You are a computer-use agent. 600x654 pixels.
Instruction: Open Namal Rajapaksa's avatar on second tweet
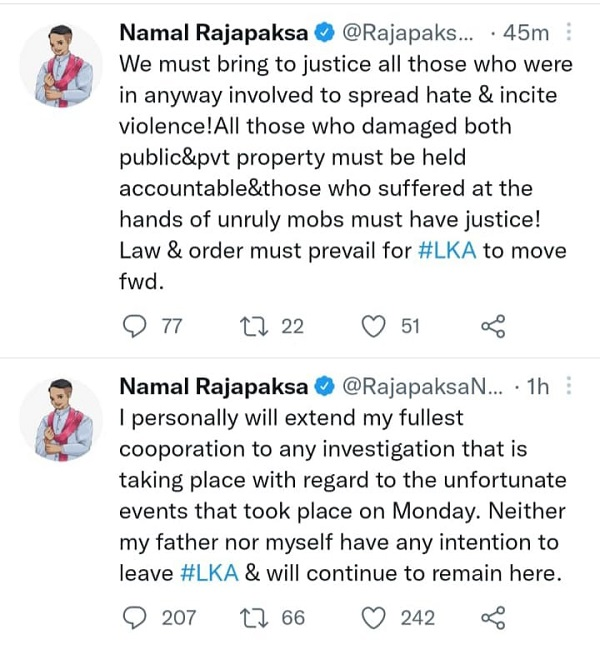click(x=61, y=420)
